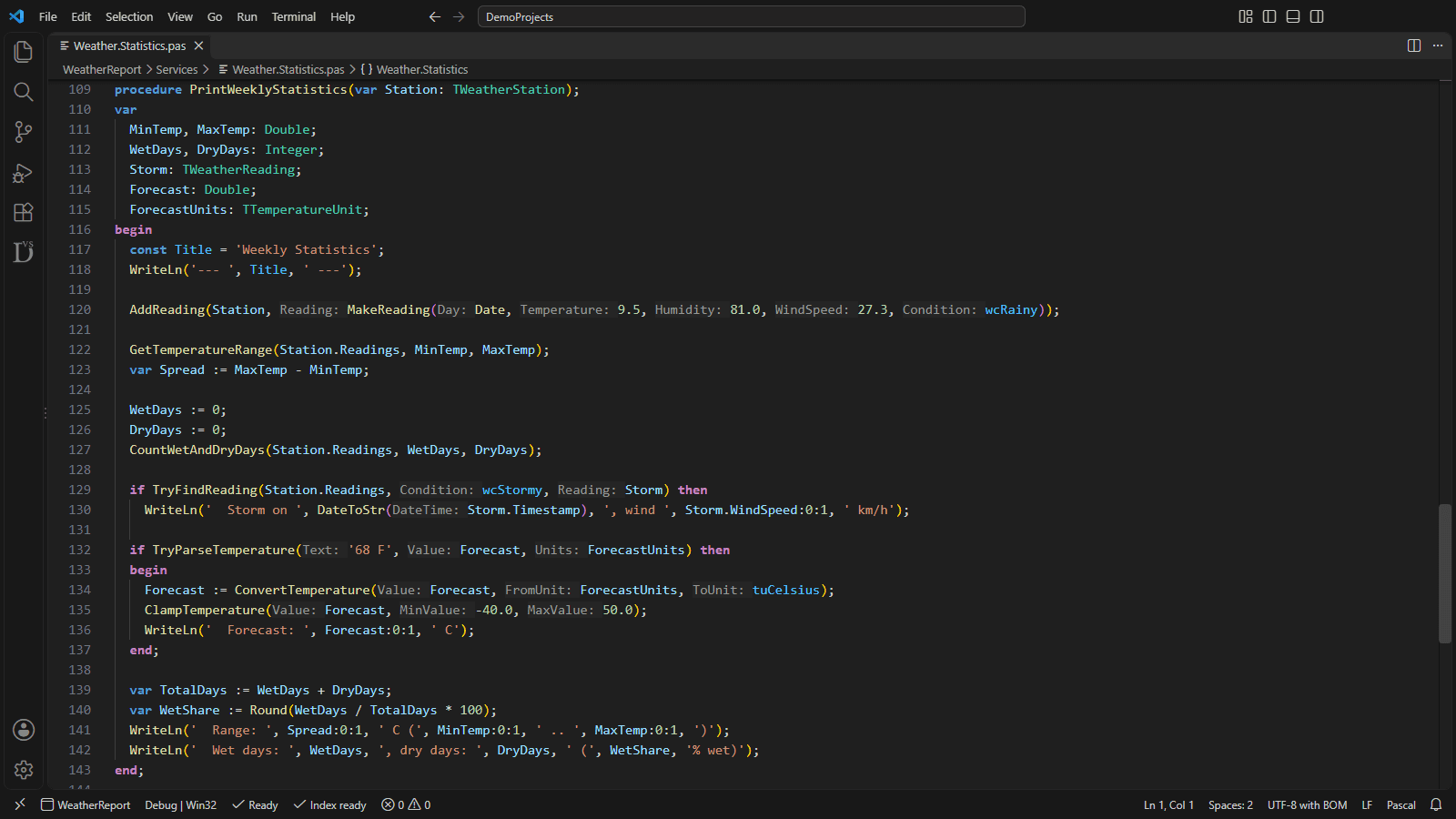Open the Source Control view
The height and width of the screenshot is (819, 1456).
tap(24, 132)
